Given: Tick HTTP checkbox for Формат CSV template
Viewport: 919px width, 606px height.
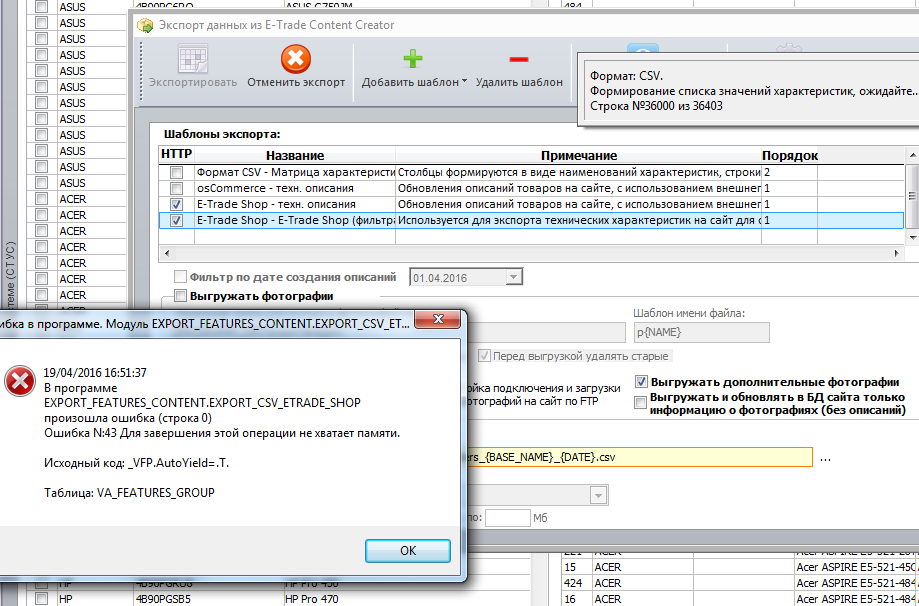Looking at the screenshot, I should pyautogui.click(x=176, y=172).
